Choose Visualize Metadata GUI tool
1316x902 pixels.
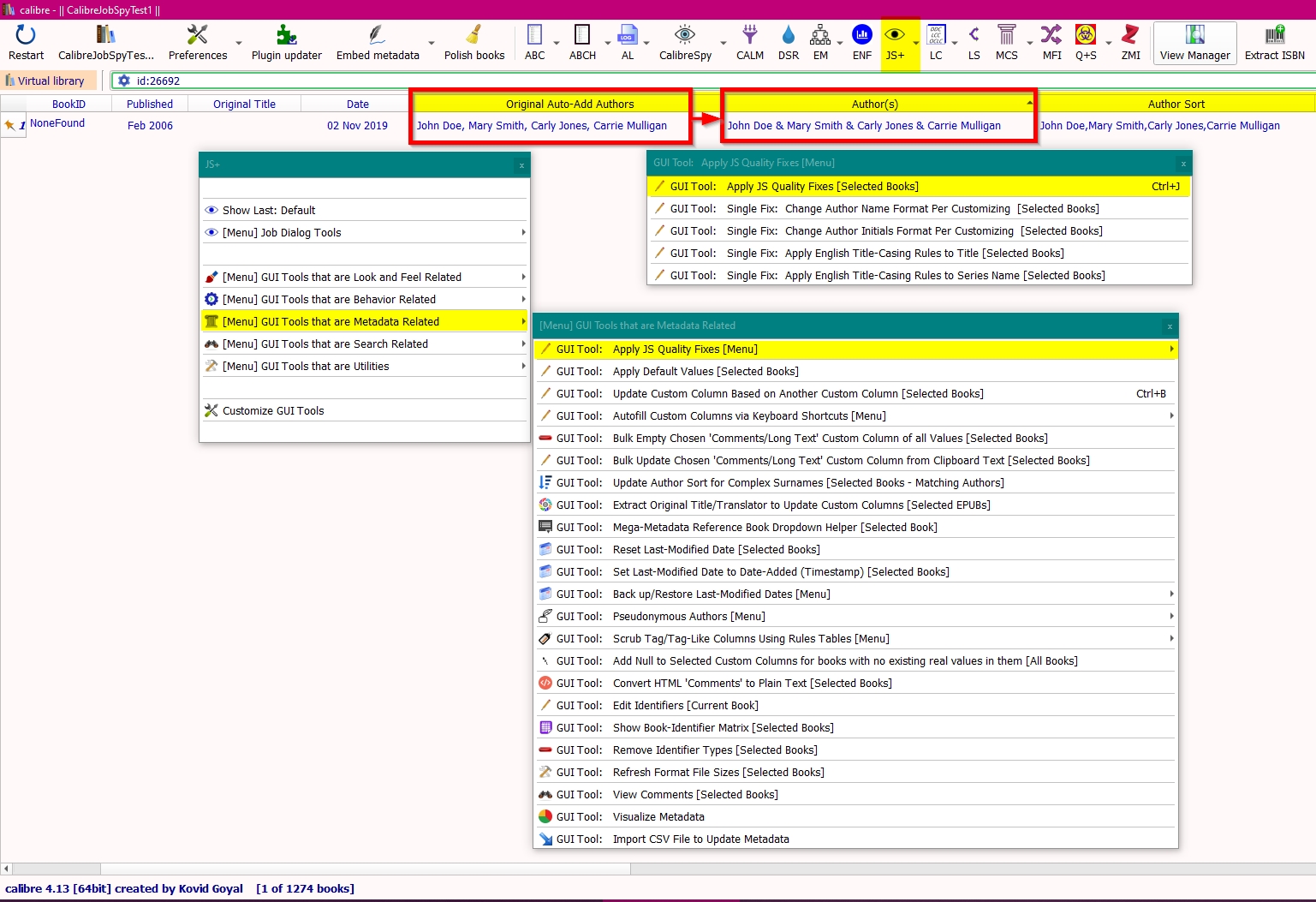click(x=658, y=817)
